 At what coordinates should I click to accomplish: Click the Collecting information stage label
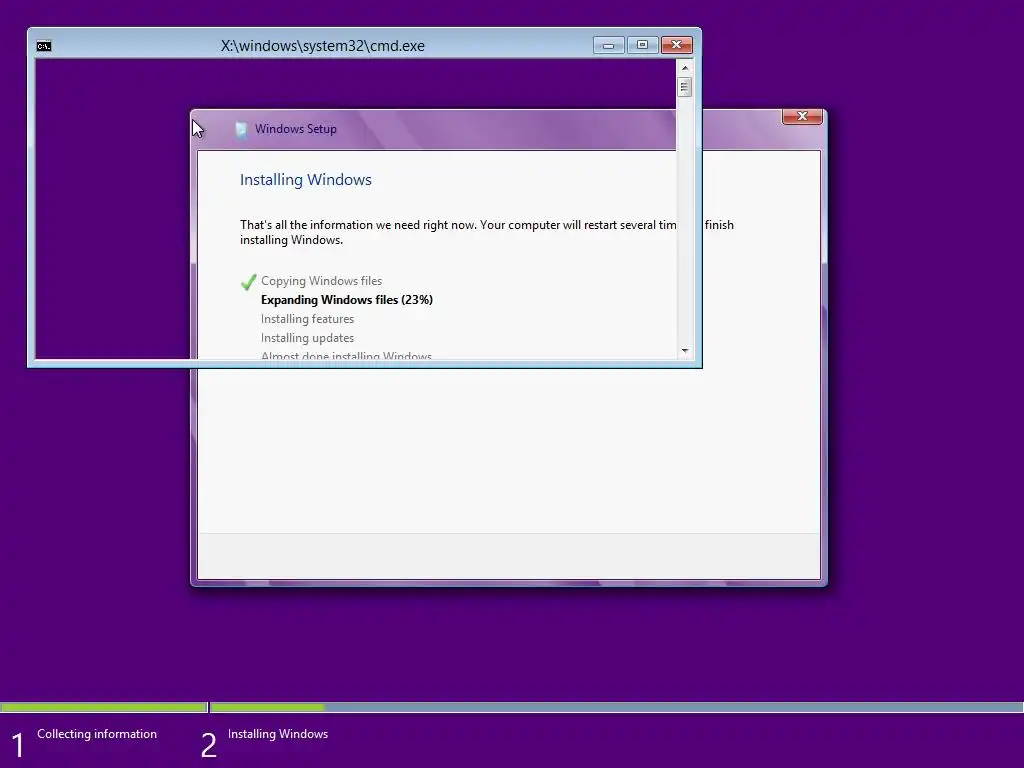point(97,734)
